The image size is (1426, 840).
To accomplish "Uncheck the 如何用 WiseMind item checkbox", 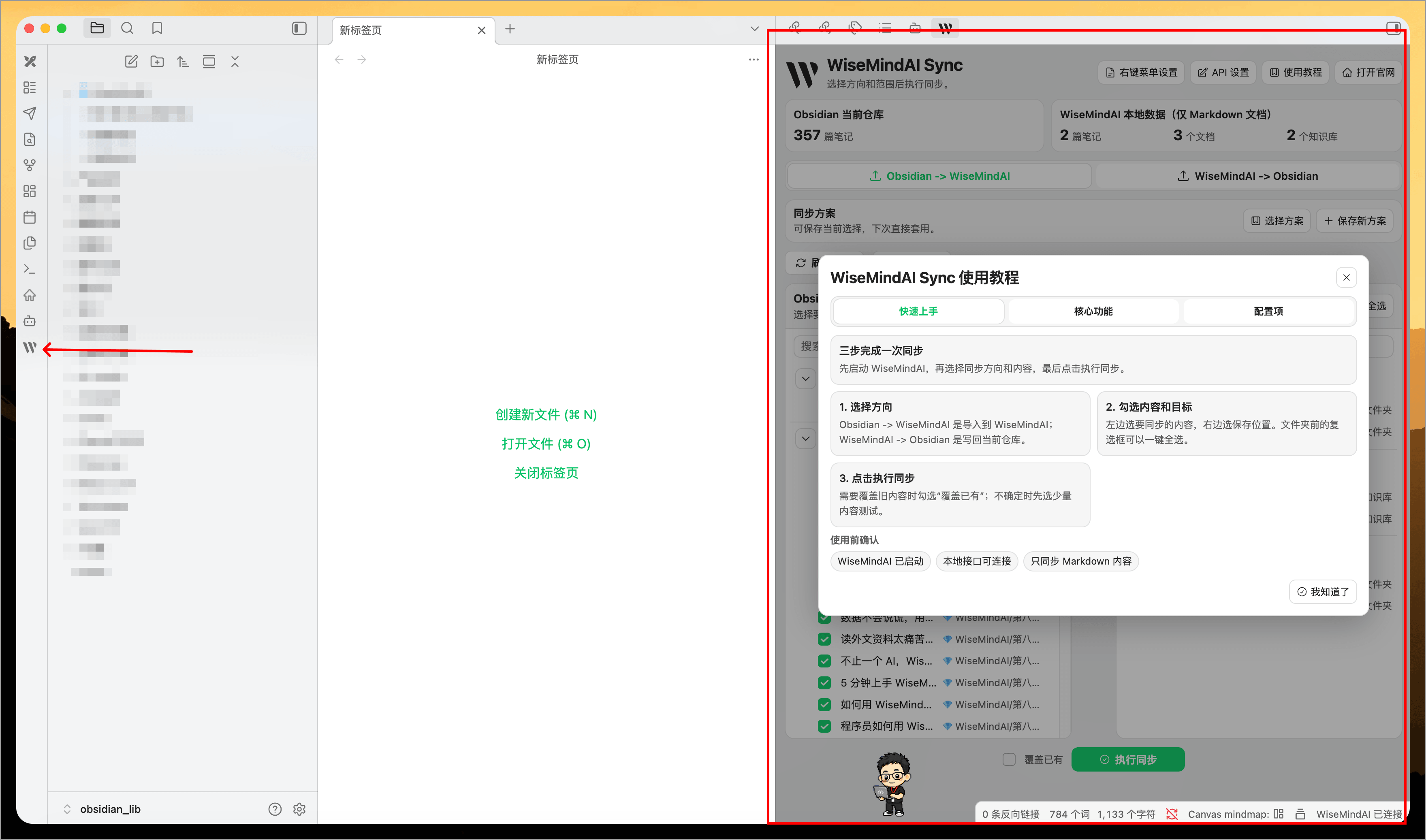I will (825, 704).
